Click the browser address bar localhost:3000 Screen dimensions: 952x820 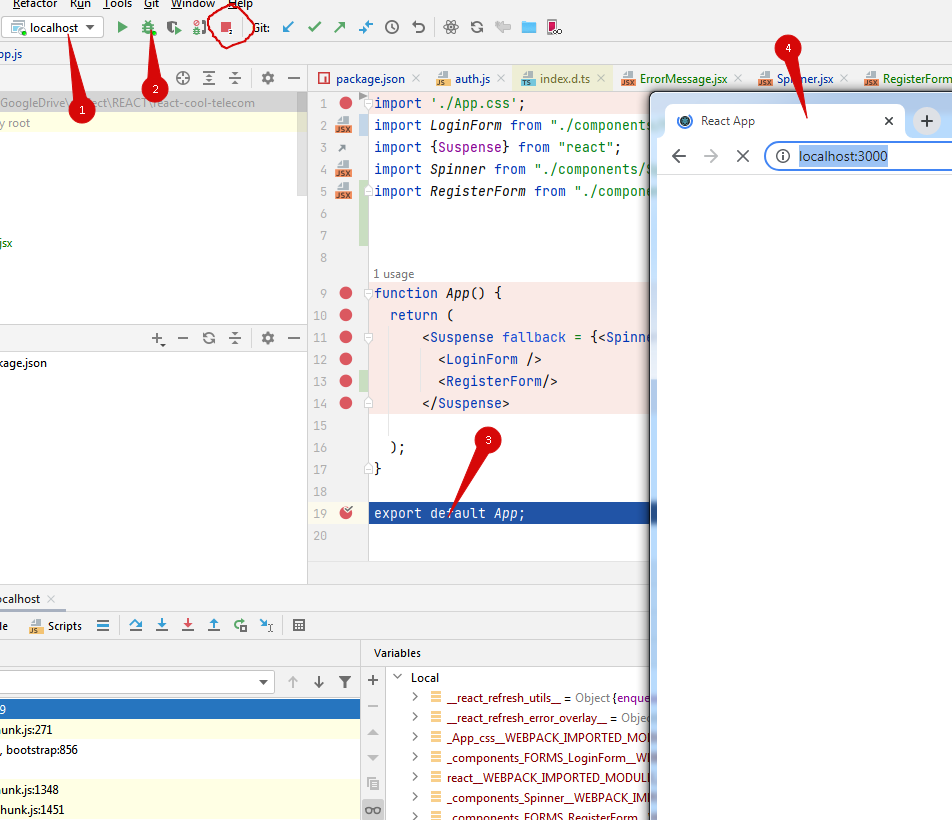(843, 156)
